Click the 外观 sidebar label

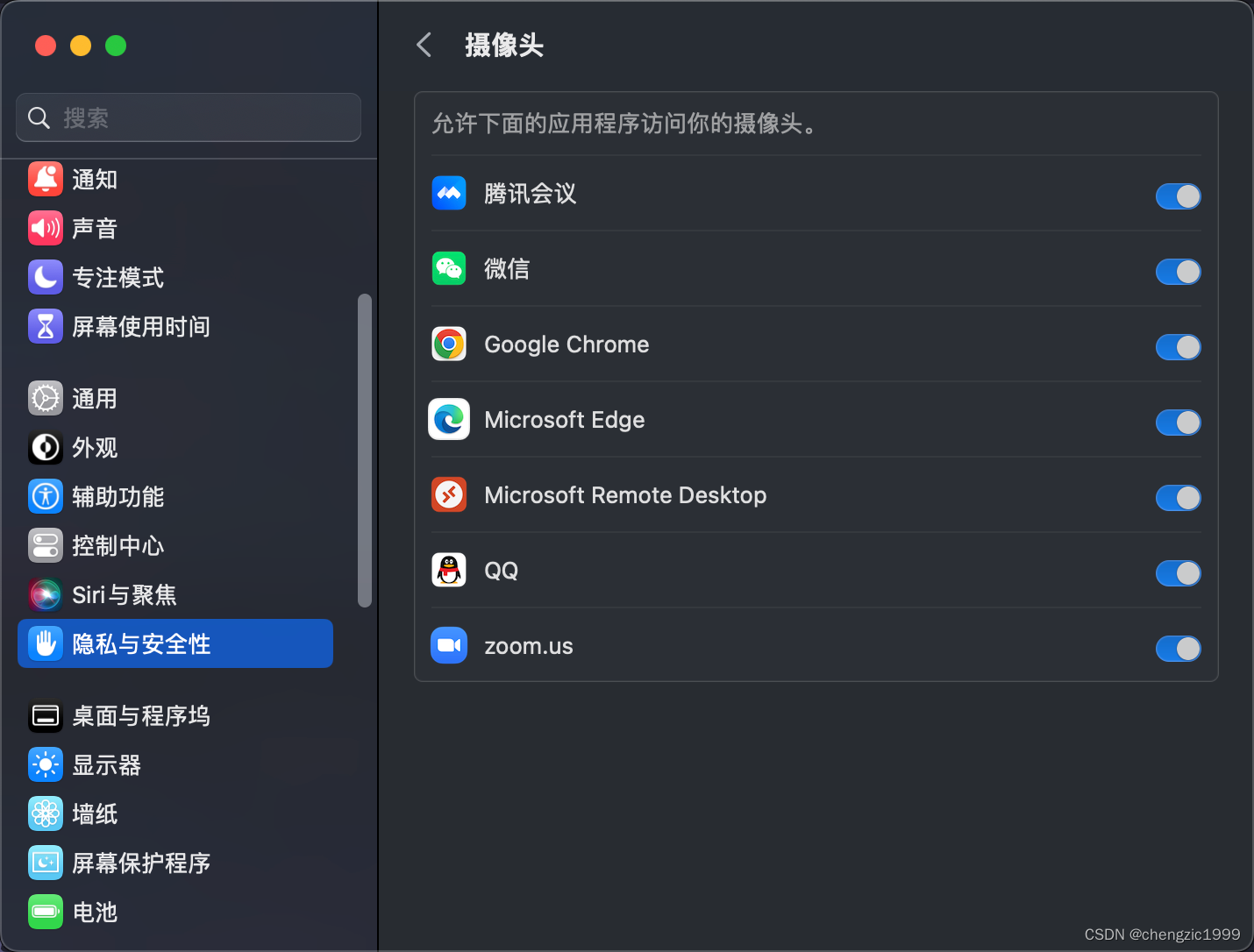point(95,448)
